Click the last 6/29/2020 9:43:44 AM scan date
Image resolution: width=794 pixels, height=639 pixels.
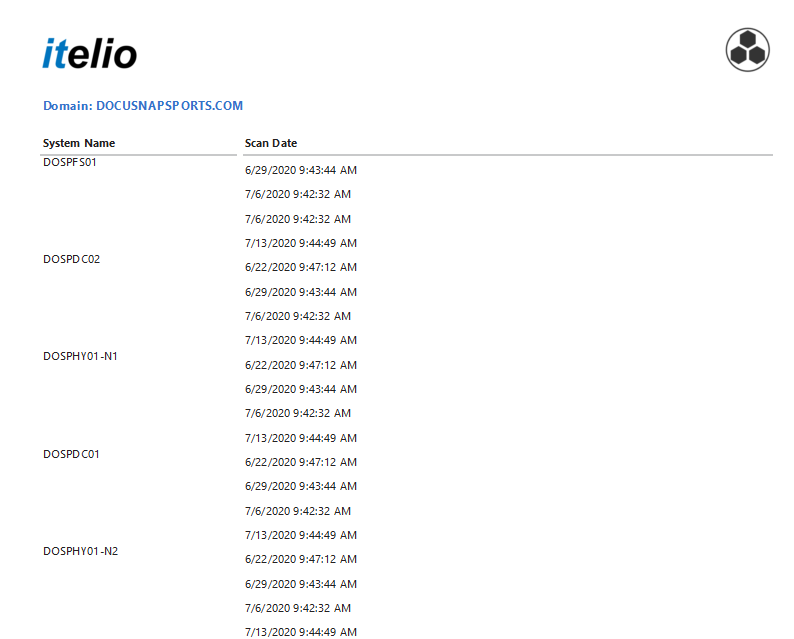click(x=300, y=584)
